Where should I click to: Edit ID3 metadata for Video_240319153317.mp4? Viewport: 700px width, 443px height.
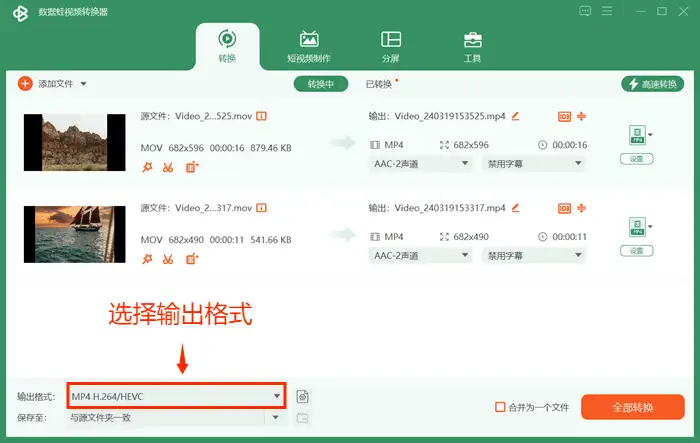(564, 209)
